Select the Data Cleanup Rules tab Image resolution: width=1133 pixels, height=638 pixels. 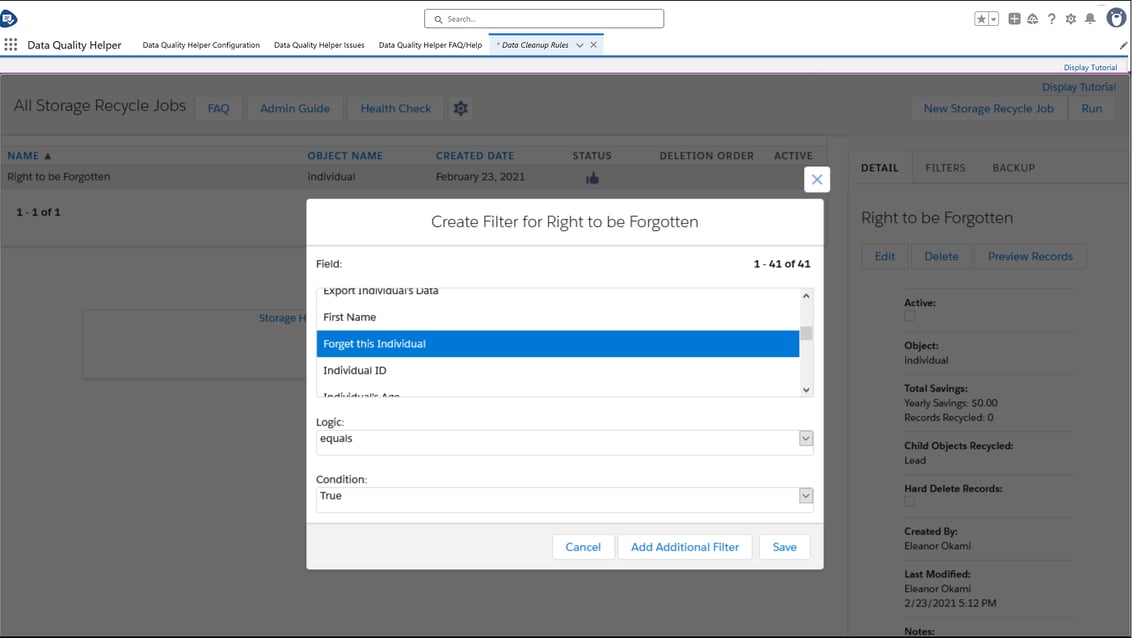click(x=534, y=45)
